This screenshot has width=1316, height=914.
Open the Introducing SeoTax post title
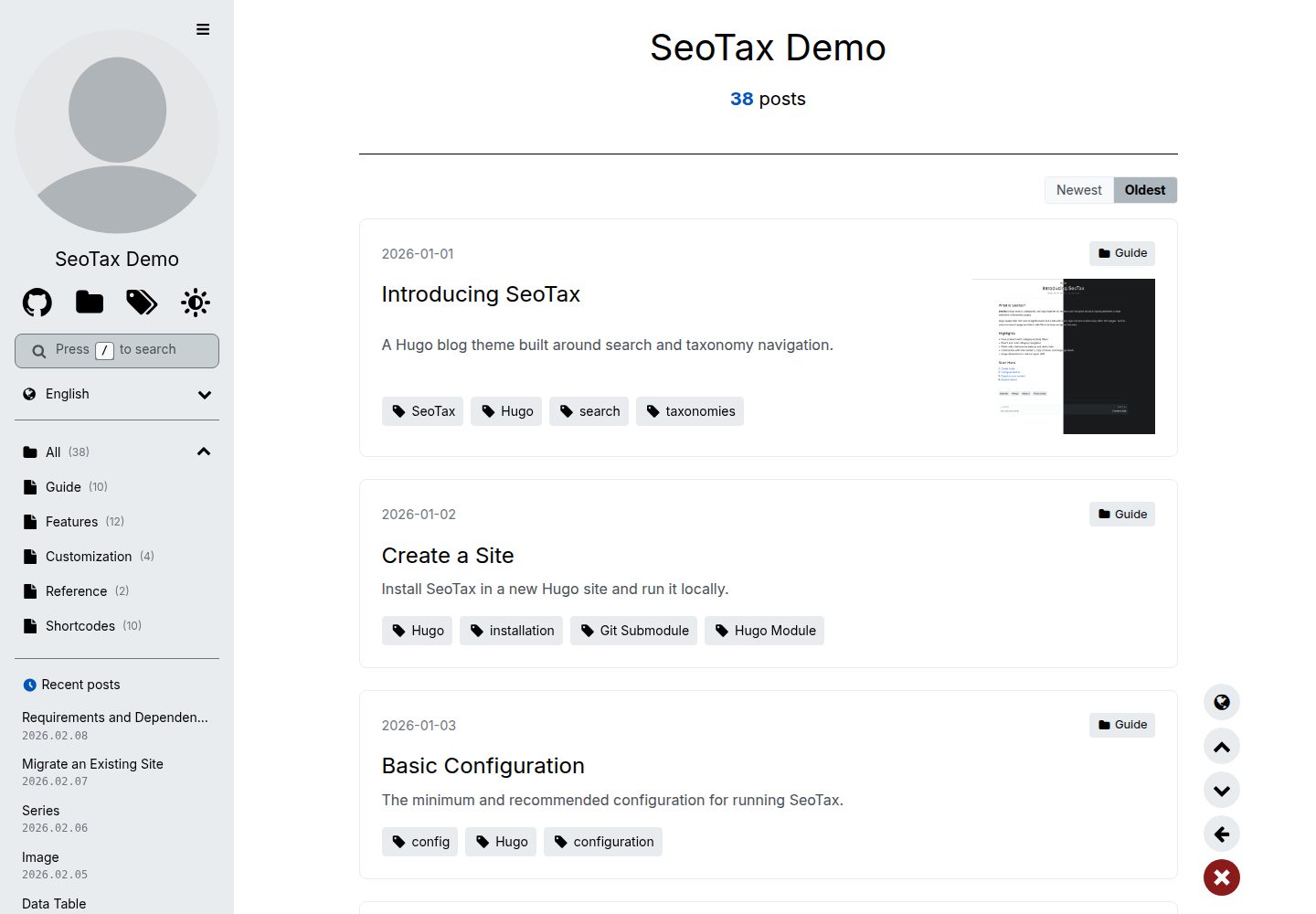(x=481, y=294)
